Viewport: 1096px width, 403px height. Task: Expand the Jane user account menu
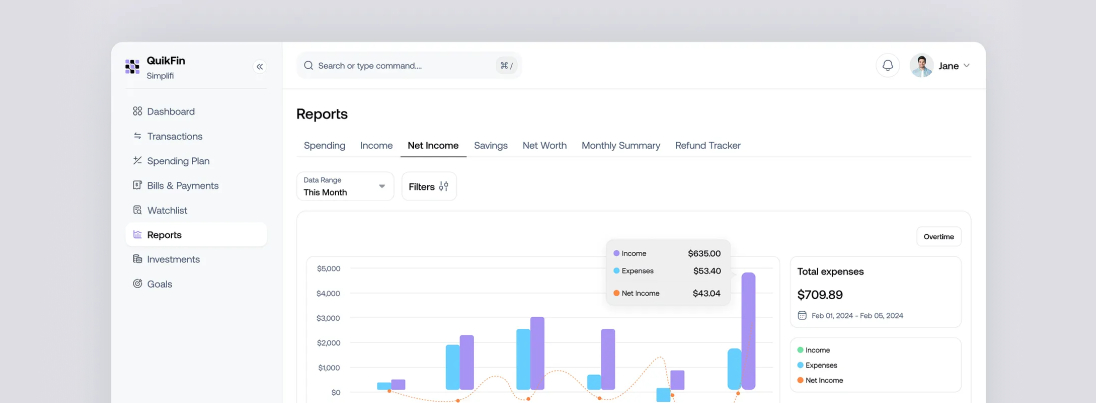click(941, 66)
